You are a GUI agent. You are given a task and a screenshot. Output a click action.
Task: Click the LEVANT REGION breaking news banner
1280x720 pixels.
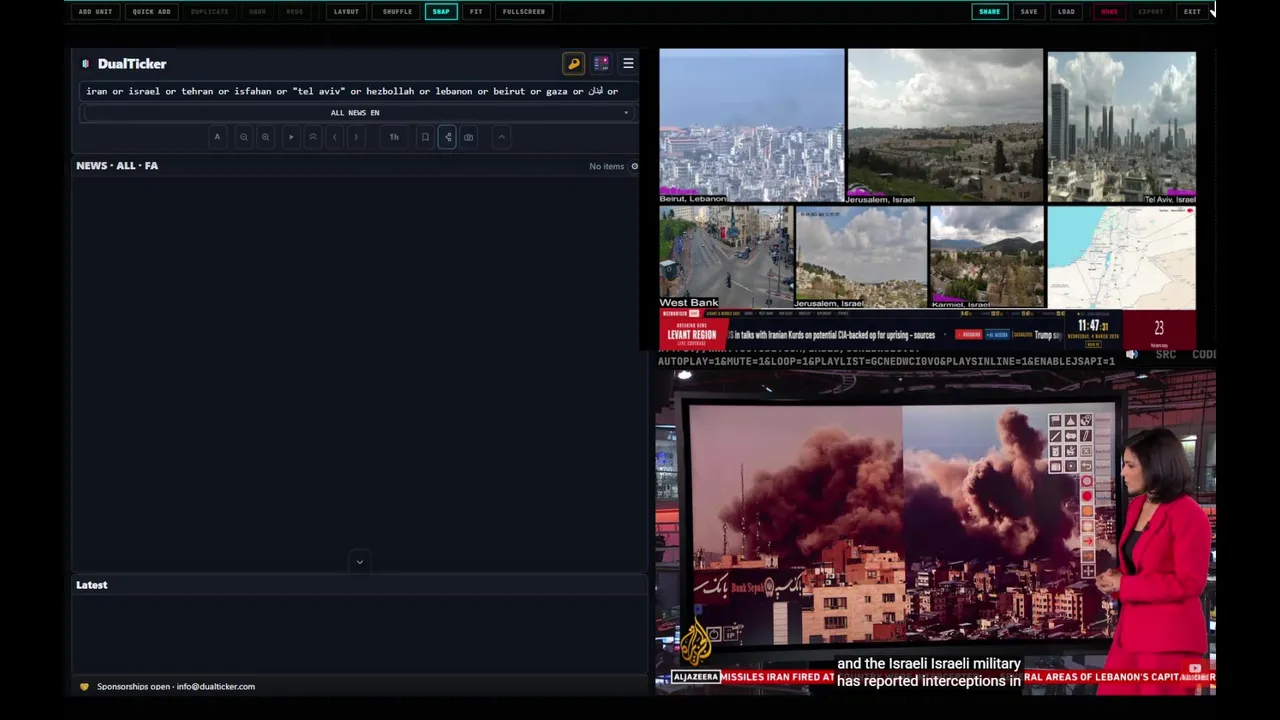click(x=692, y=333)
